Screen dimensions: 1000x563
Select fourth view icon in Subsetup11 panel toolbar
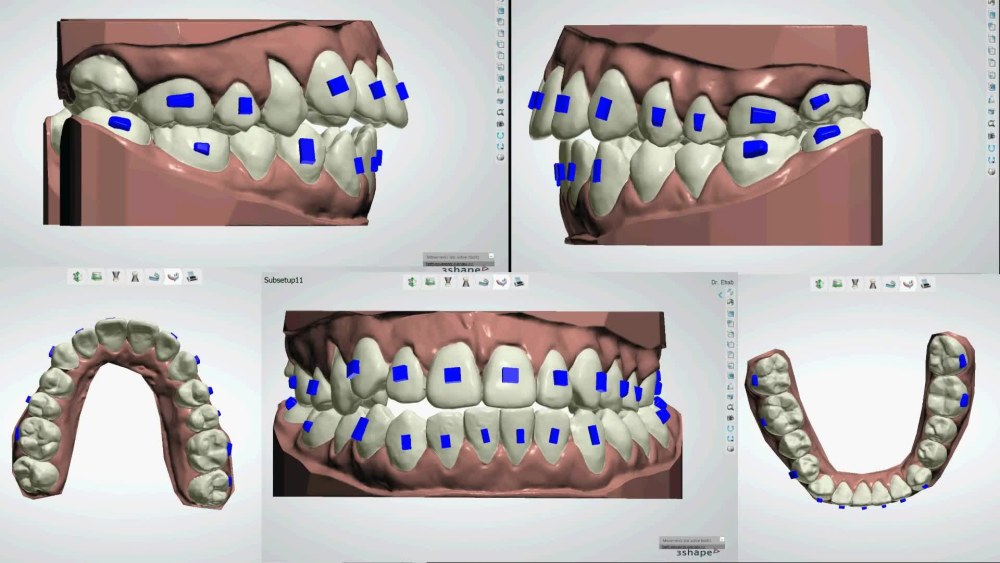(466, 282)
